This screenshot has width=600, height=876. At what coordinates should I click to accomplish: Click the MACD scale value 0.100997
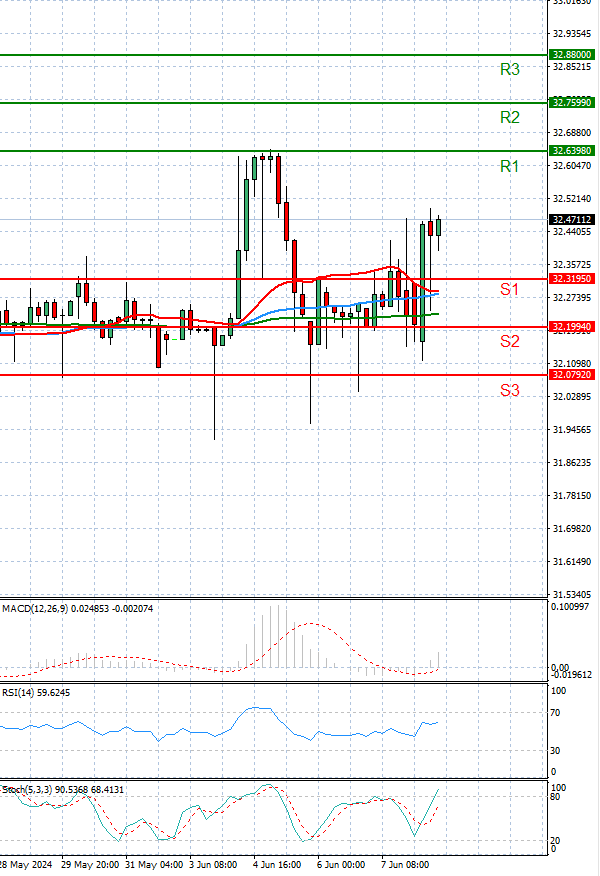570,607
